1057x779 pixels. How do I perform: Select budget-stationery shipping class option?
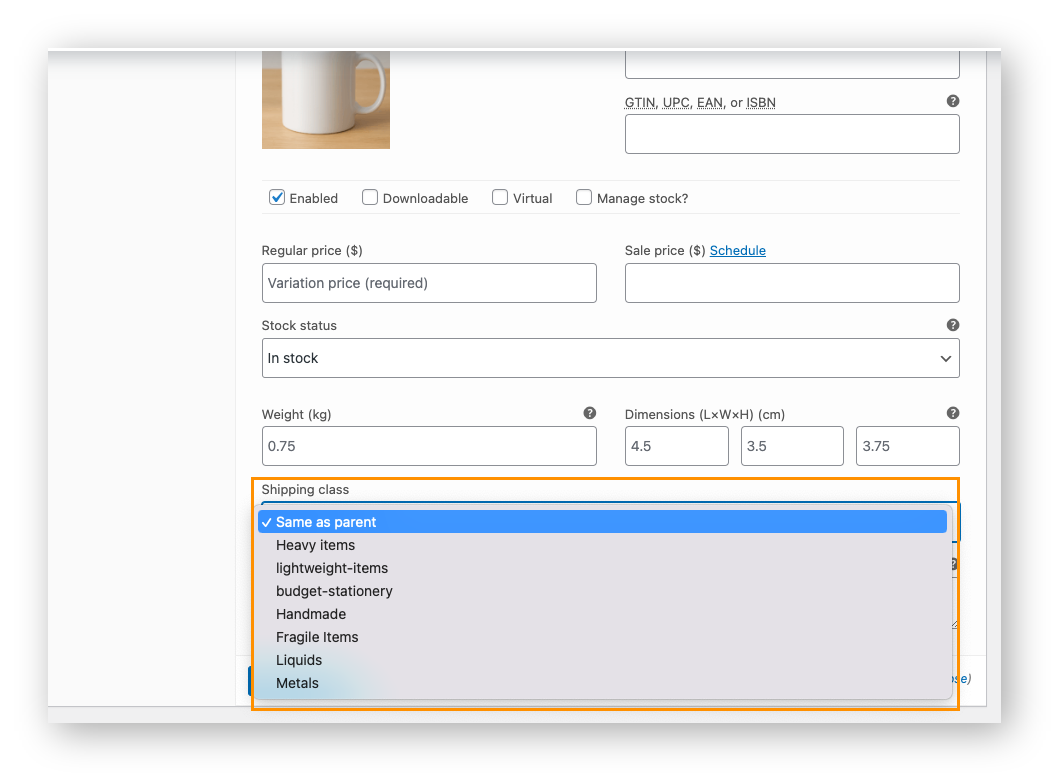click(602, 591)
